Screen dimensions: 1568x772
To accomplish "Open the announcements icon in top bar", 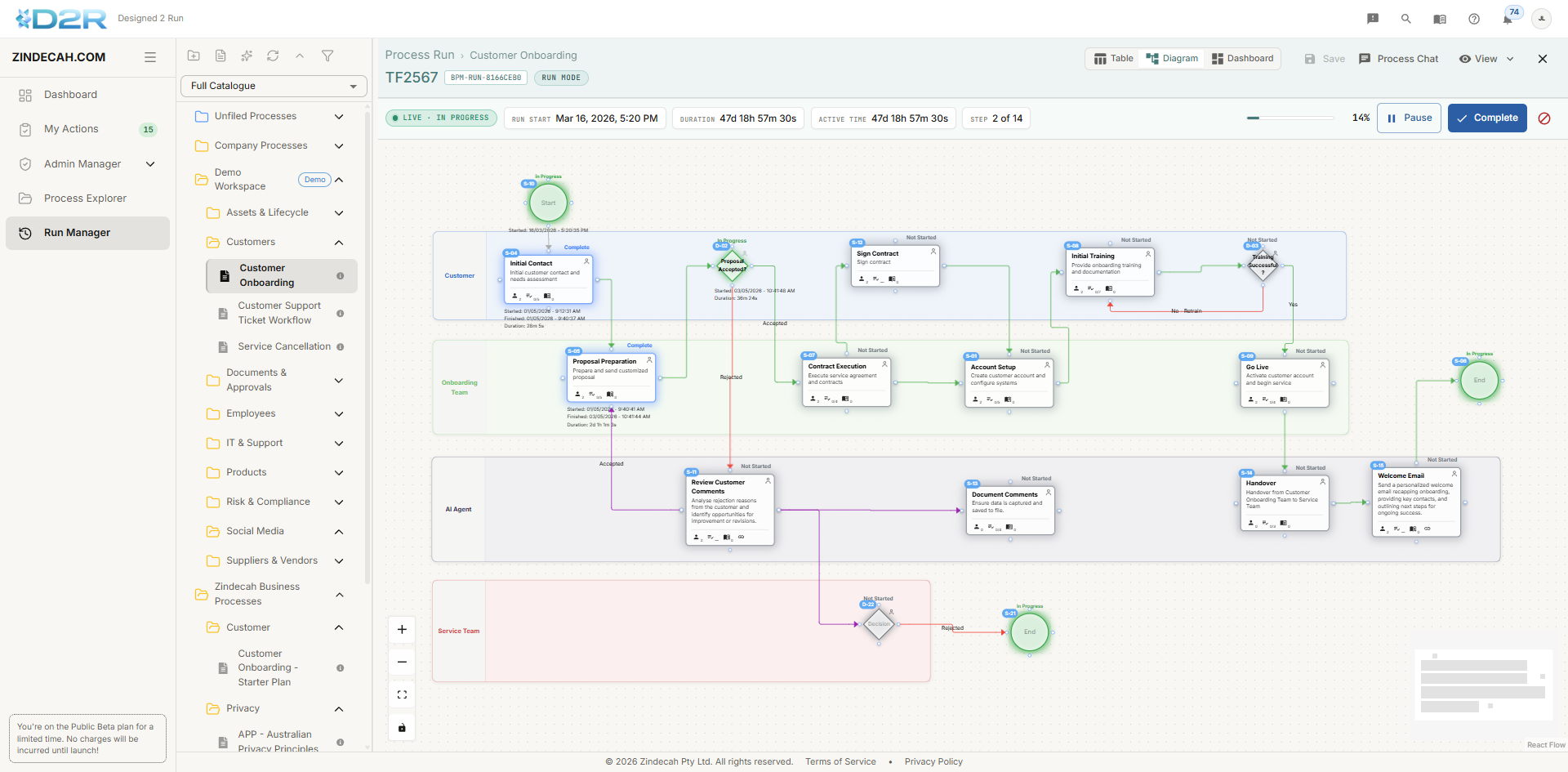I will (1373, 19).
